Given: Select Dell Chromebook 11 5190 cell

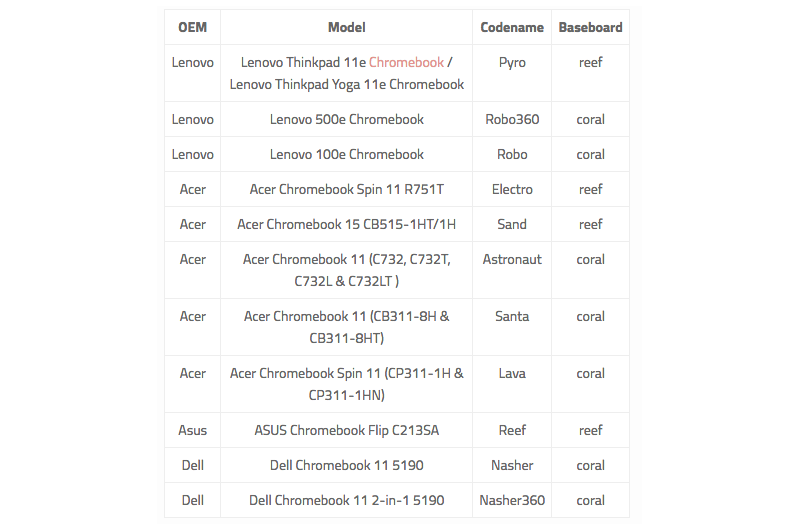Looking at the screenshot, I should (x=346, y=465).
